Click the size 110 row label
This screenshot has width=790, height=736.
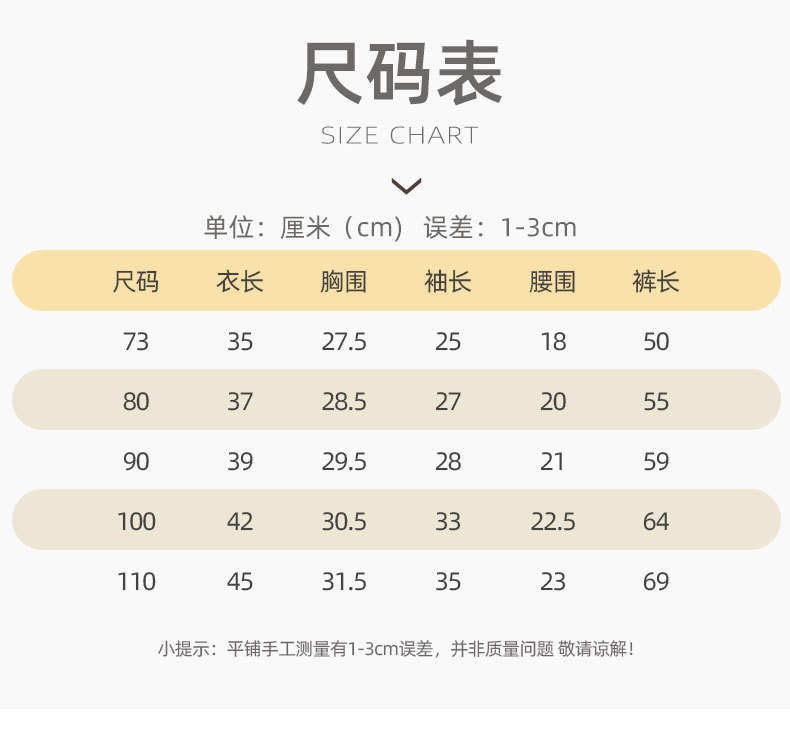pyautogui.click(x=136, y=582)
